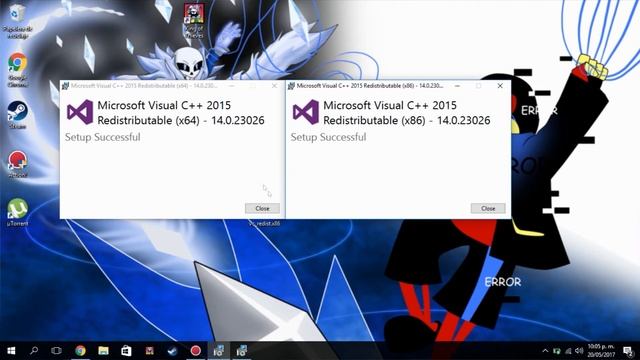Image resolution: width=640 pixels, height=360 pixels.
Task: Click the rightmost setup installer taskbar icon
Action: tap(242, 351)
